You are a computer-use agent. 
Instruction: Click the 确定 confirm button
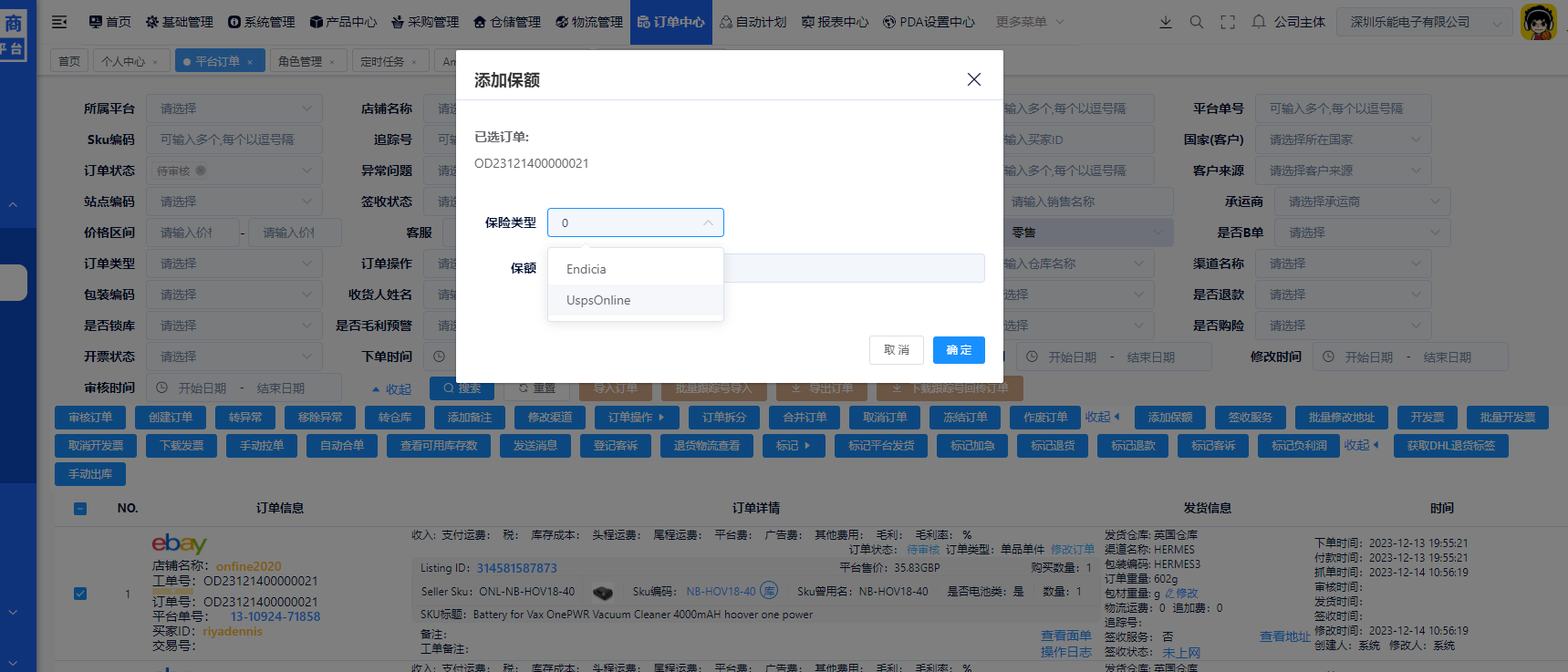[x=959, y=350]
